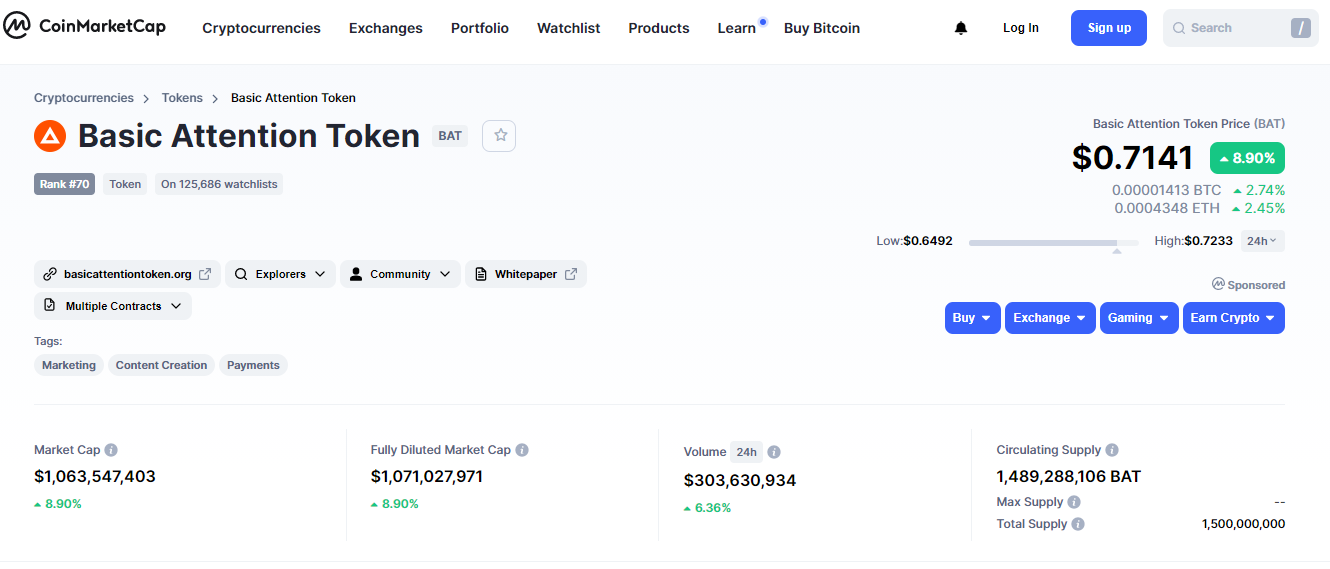
Task: Click the Max Supply info icon
Action: (x=1074, y=502)
